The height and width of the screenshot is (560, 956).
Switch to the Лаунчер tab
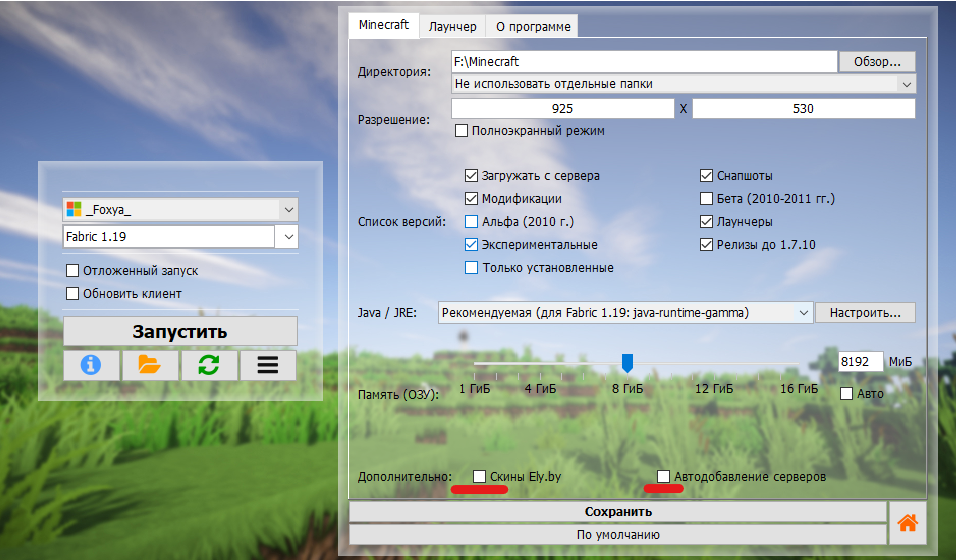452,26
